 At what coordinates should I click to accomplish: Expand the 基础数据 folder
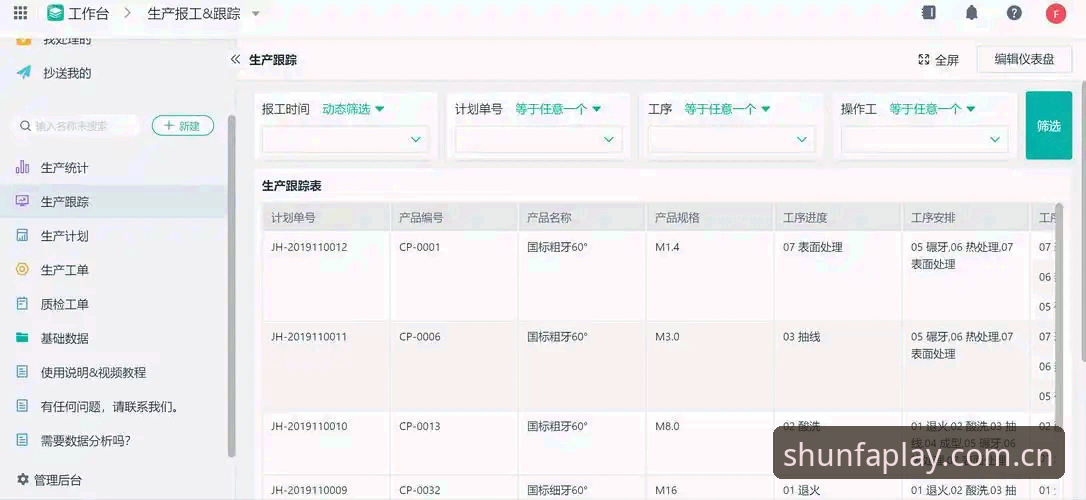[64, 339]
